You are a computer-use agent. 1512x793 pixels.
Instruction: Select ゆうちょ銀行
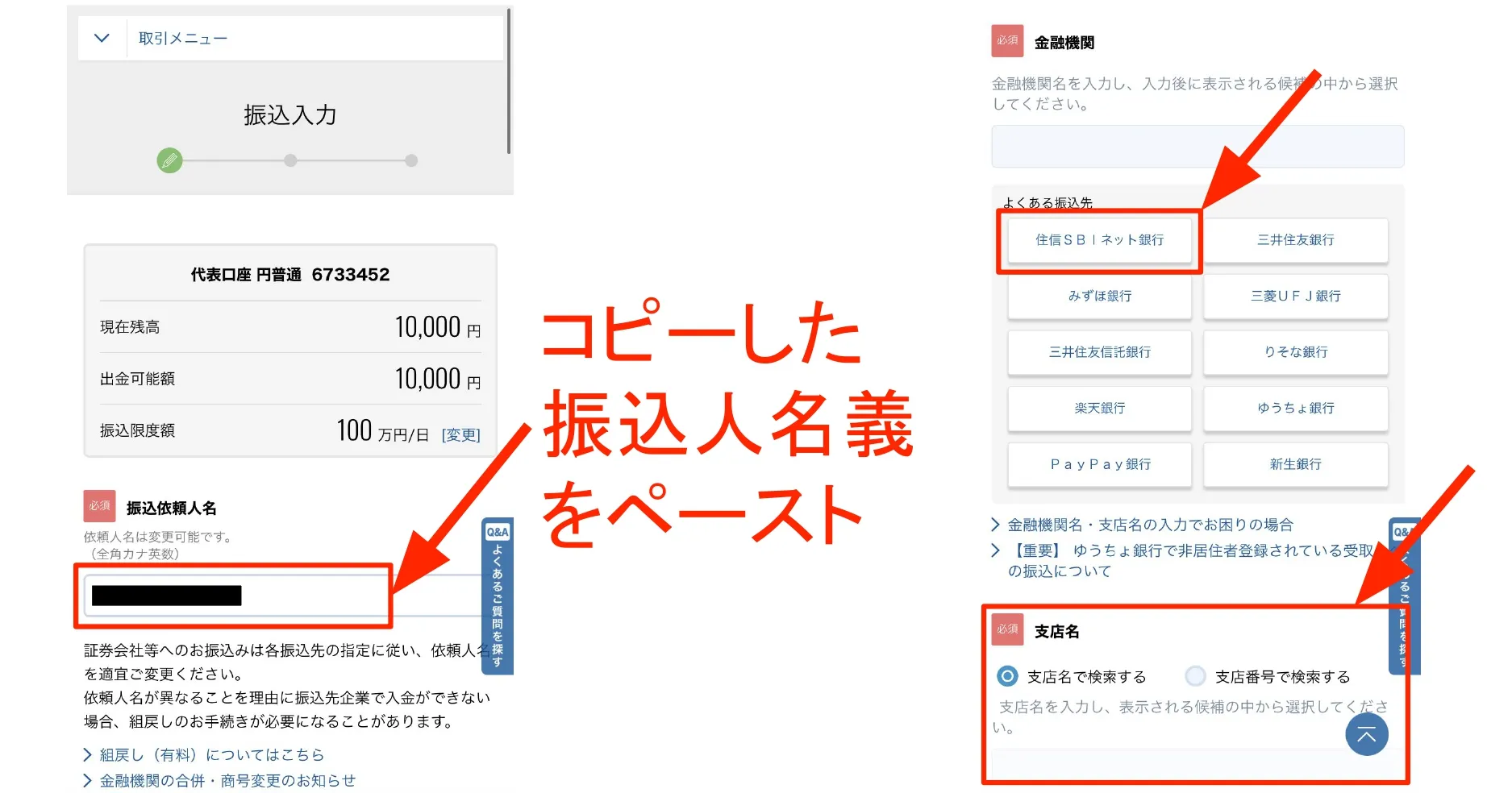[1295, 409]
